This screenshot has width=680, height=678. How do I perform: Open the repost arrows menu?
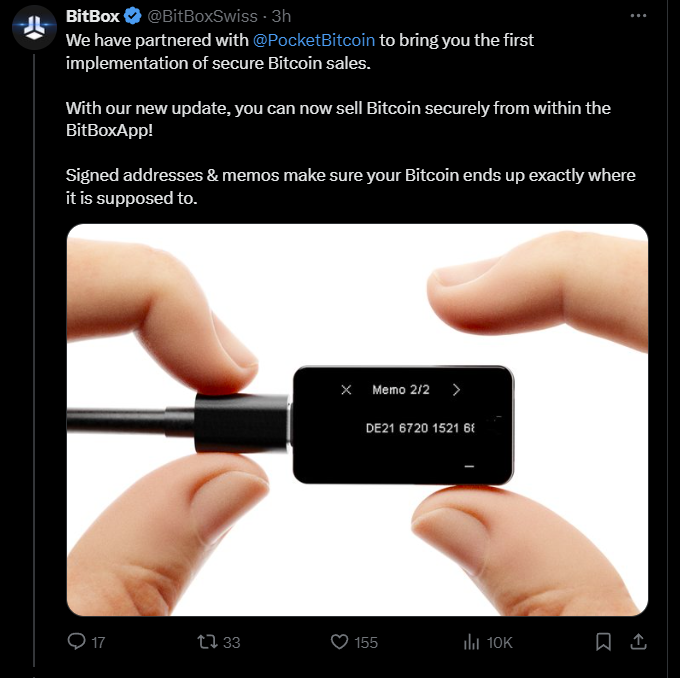208,642
